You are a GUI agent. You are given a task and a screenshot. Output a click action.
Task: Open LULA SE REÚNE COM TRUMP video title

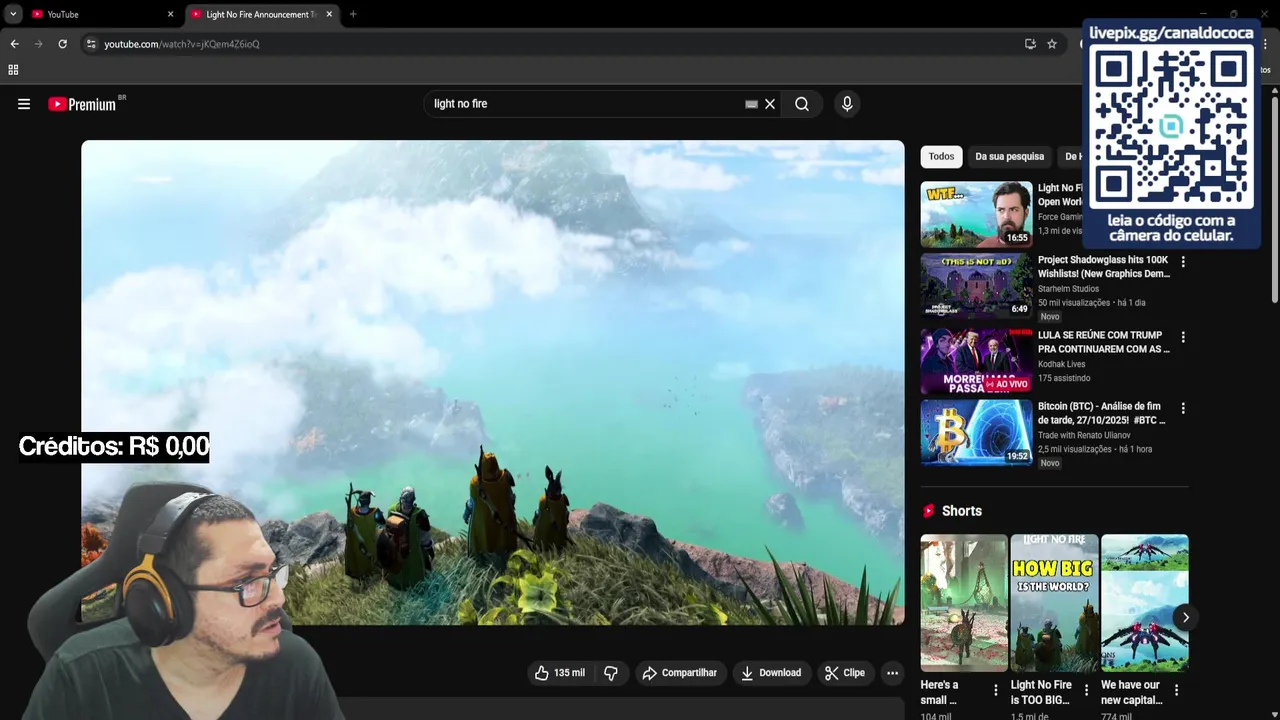1104,342
